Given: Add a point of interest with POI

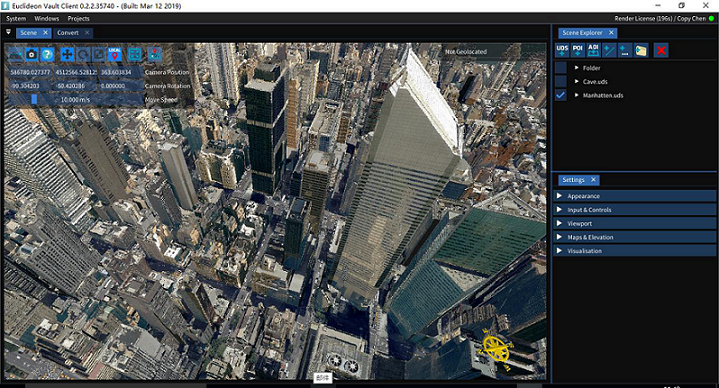Looking at the screenshot, I should click(x=578, y=50).
